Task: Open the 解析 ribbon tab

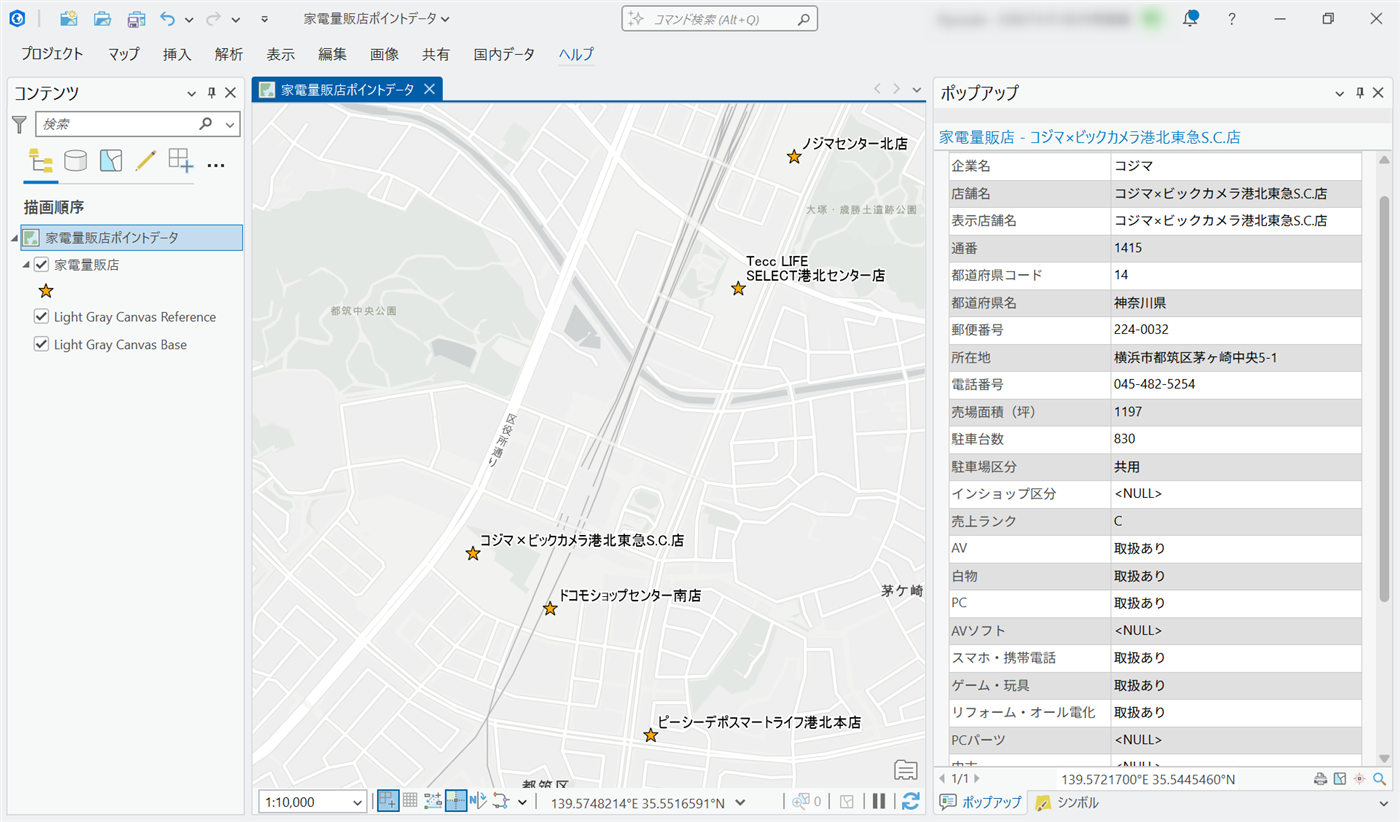Action: tap(228, 55)
